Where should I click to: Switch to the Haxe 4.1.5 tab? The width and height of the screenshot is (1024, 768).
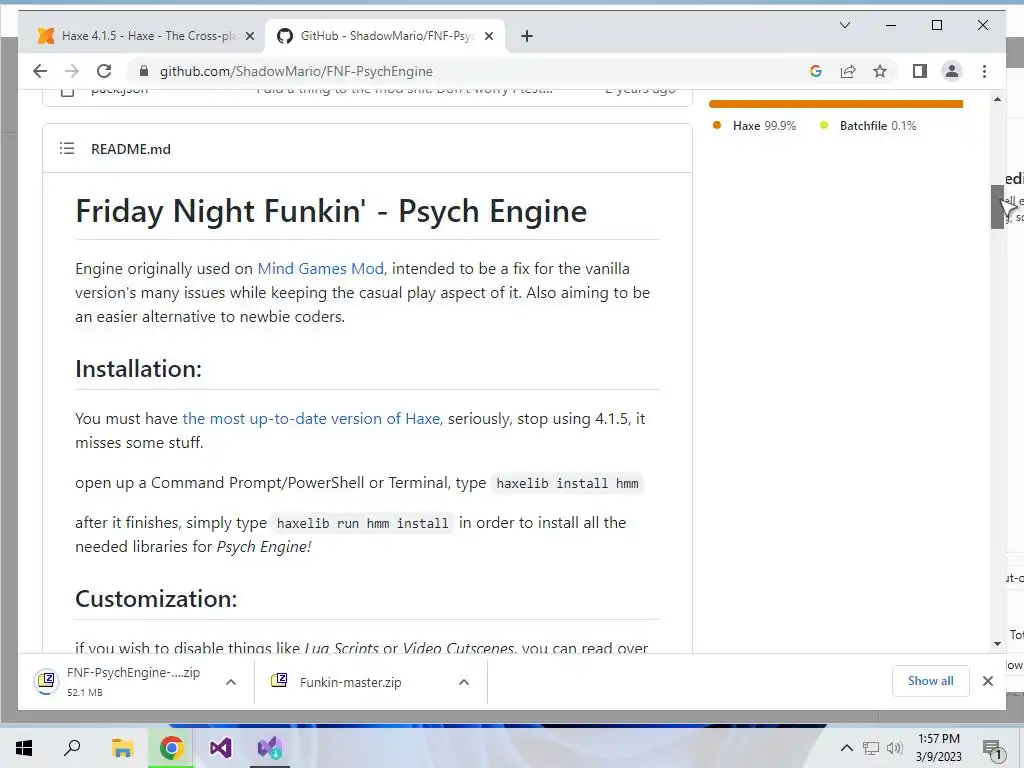click(145, 36)
